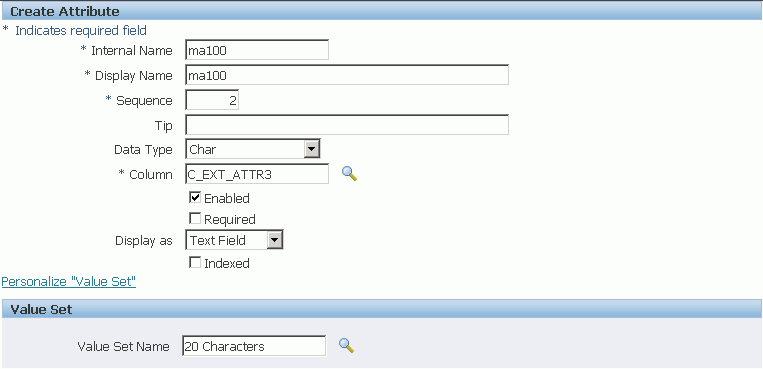Viewport: 763px width, 369px height.
Task: Select the Indexed checkbox label text
Action: (227, 263)
